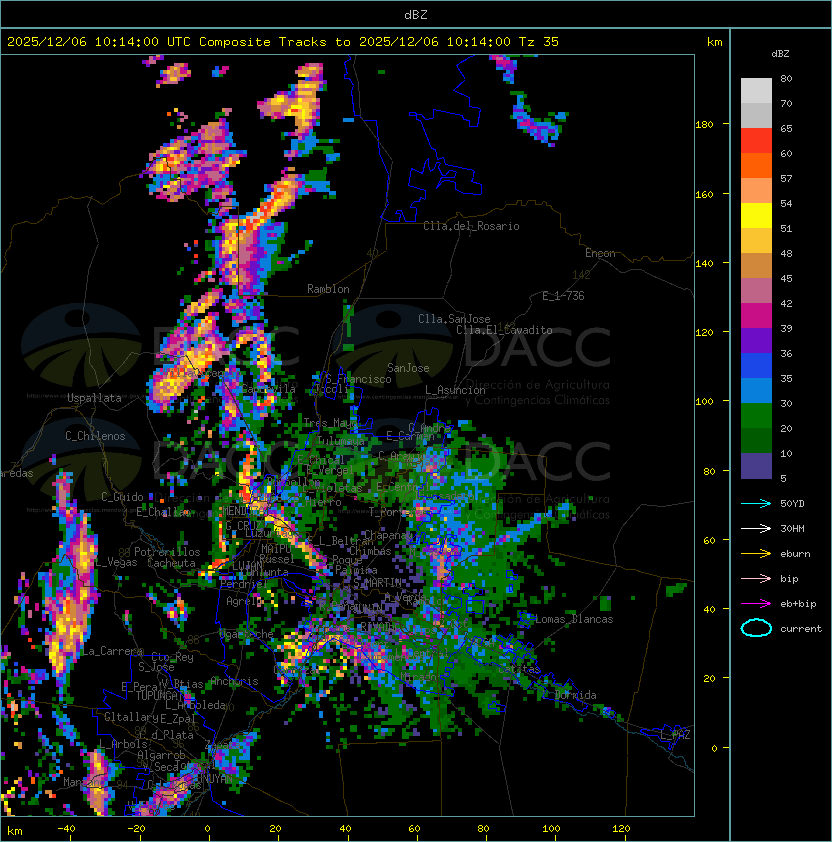Click the pink bip arrow legend icon
Viewport: 832px width, 842px height.
coord(756,578)
